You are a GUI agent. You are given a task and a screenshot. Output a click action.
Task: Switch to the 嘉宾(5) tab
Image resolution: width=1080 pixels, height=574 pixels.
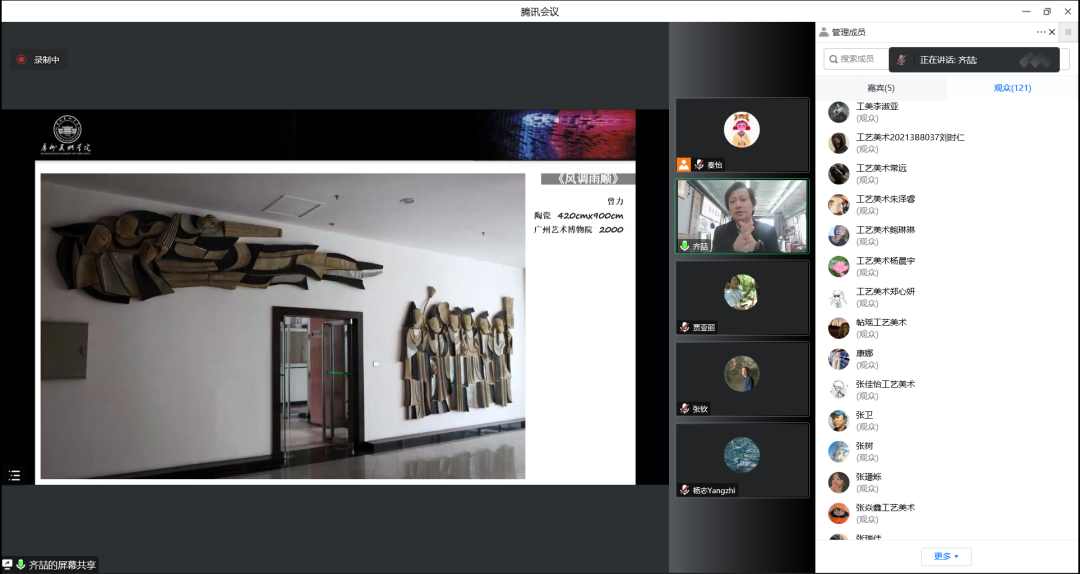[881, 88]
